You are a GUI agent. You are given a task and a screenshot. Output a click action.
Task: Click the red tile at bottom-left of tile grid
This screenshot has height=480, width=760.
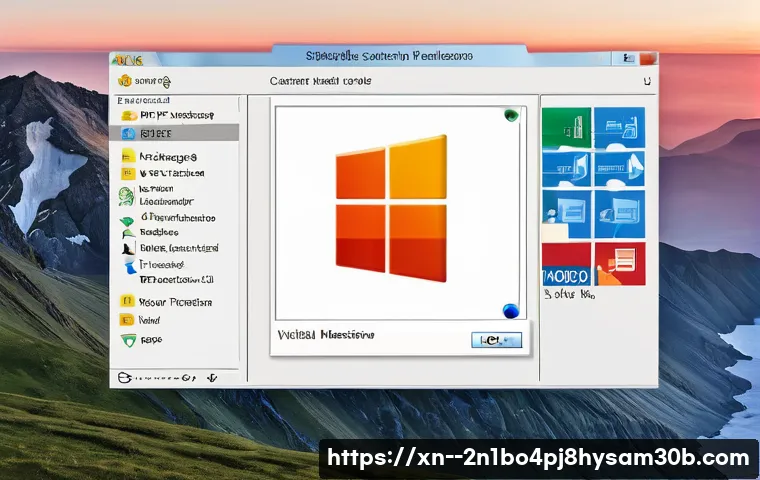pos(565,263)
